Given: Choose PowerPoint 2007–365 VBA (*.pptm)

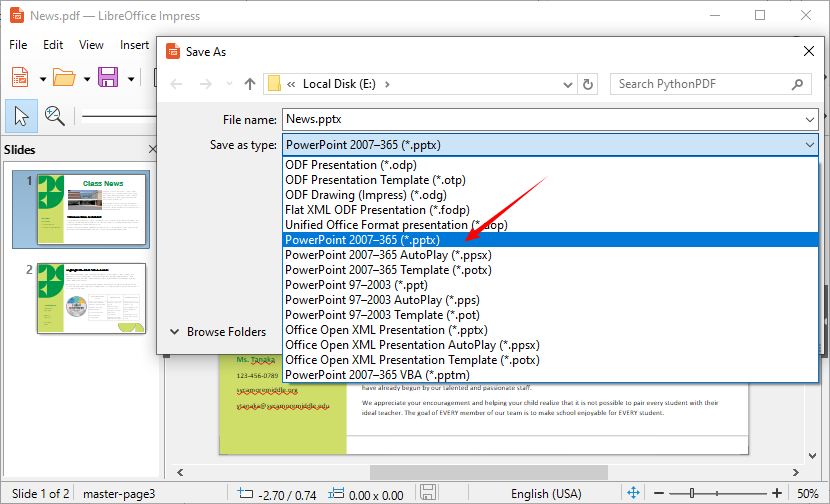Looking at the screenshot, I should [551, 375].
